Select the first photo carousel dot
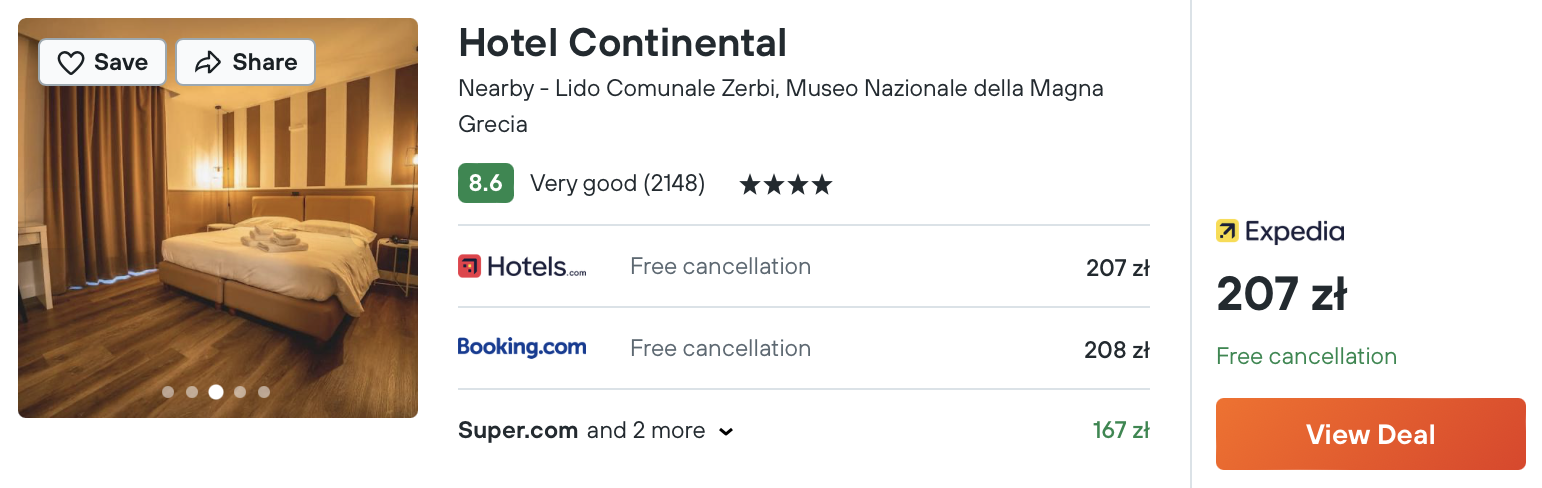 pyautogui.click(x=168, y=392)
